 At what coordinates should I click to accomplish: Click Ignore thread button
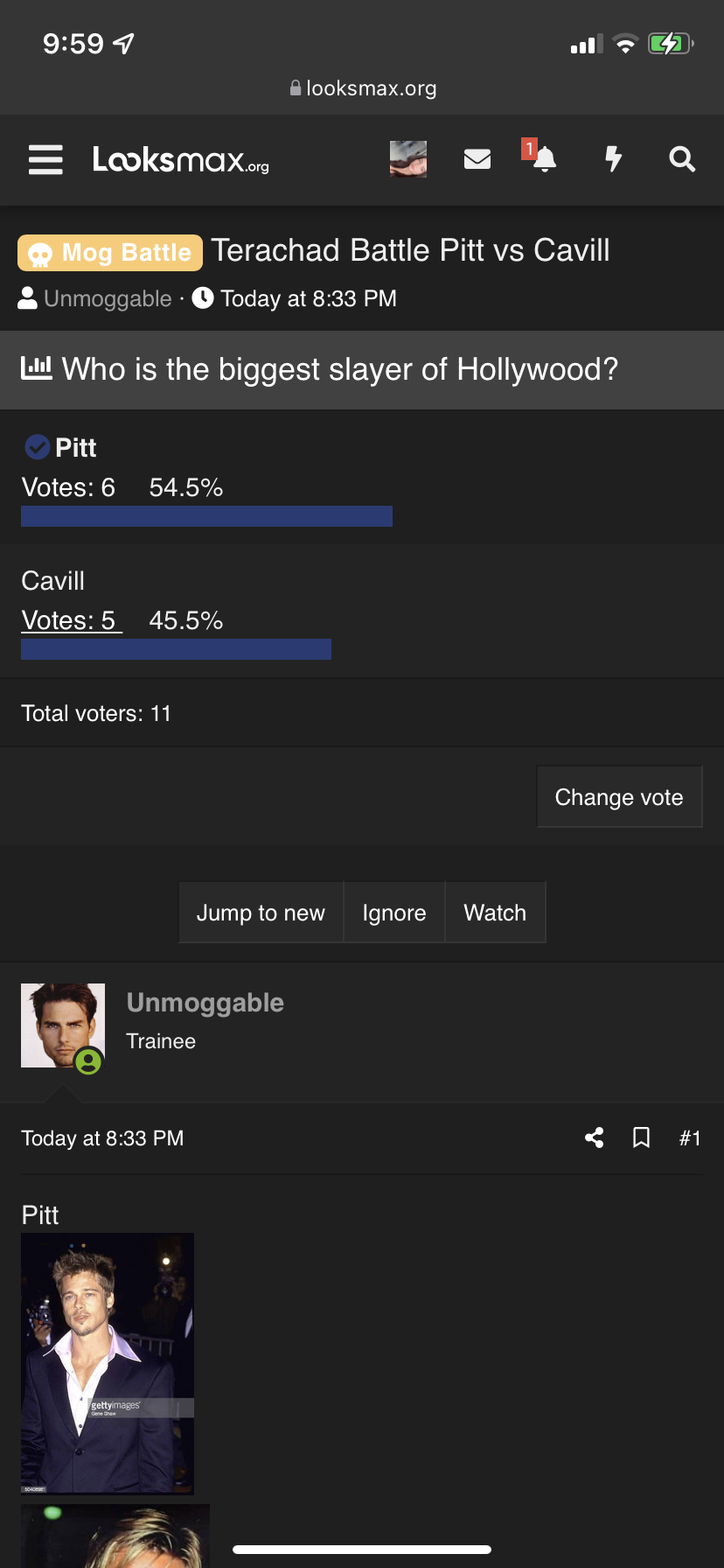pyautogui.click(x=394, y=913)
